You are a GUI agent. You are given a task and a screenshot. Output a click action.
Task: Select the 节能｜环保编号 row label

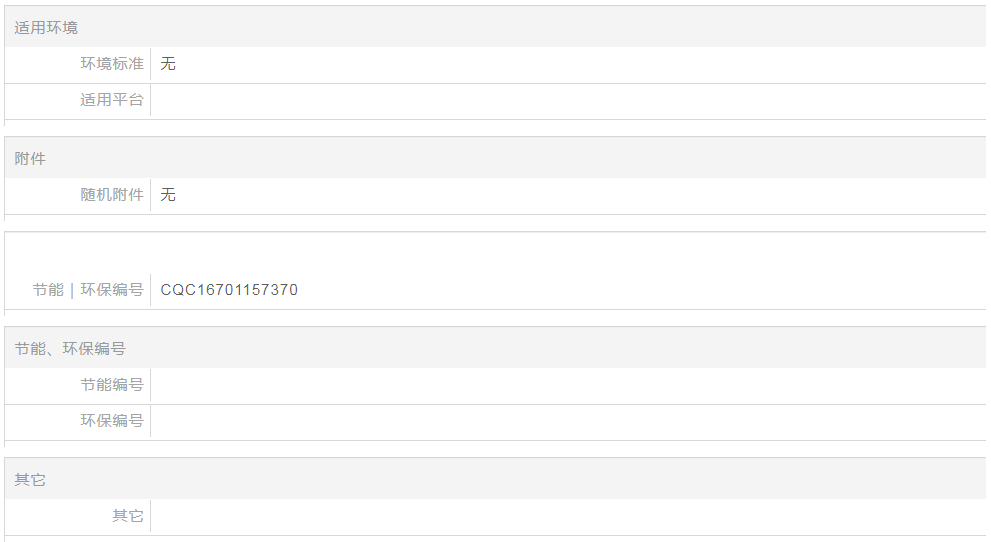[88, 290]
